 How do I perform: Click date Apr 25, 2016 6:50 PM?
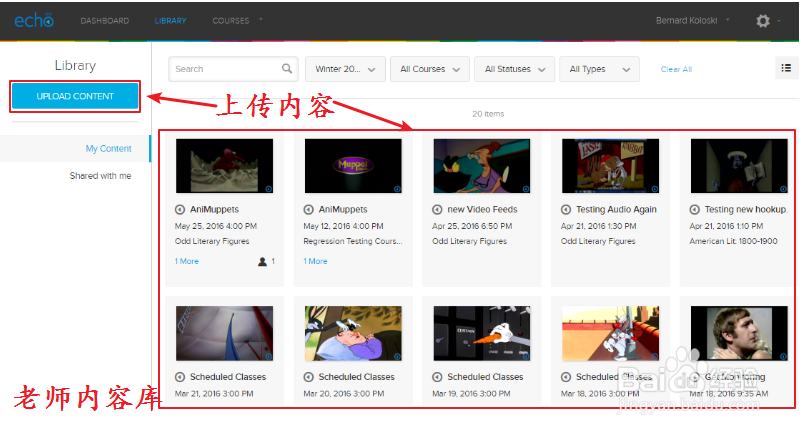point(472,226)
